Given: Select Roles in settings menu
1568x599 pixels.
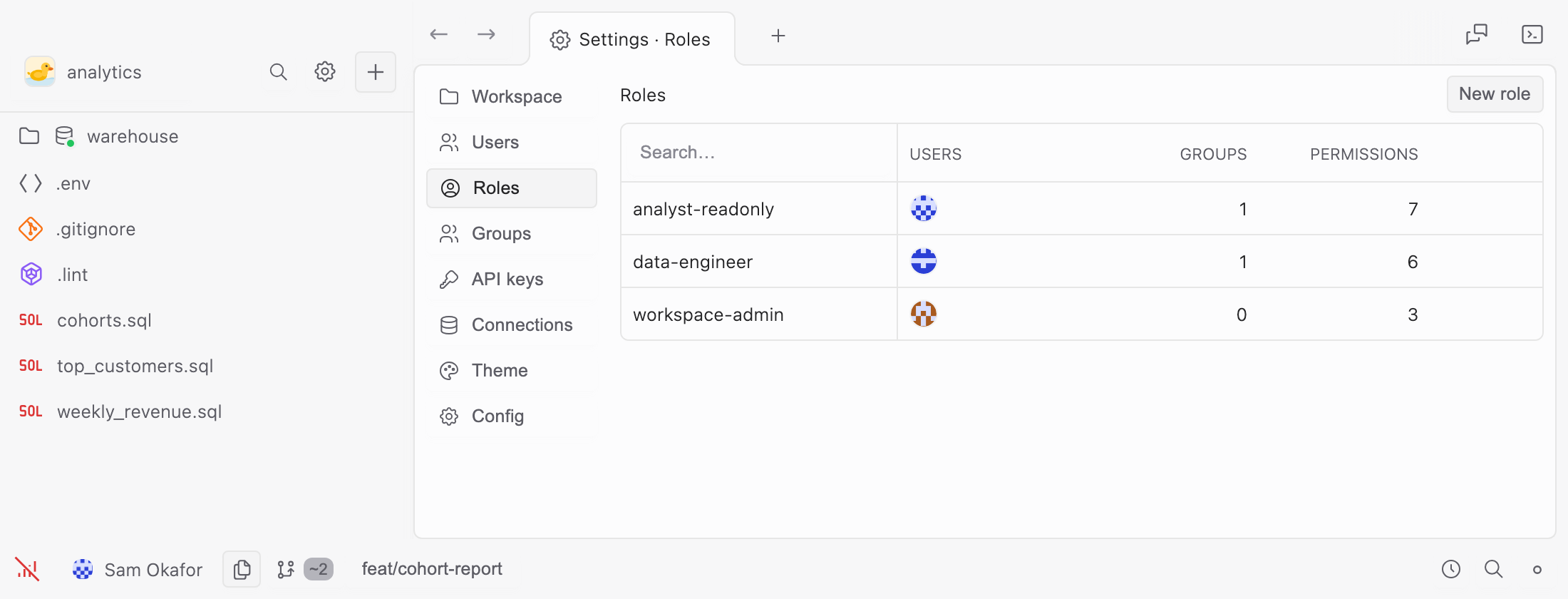Looking at the screenshot, I should tap(512, 188).
